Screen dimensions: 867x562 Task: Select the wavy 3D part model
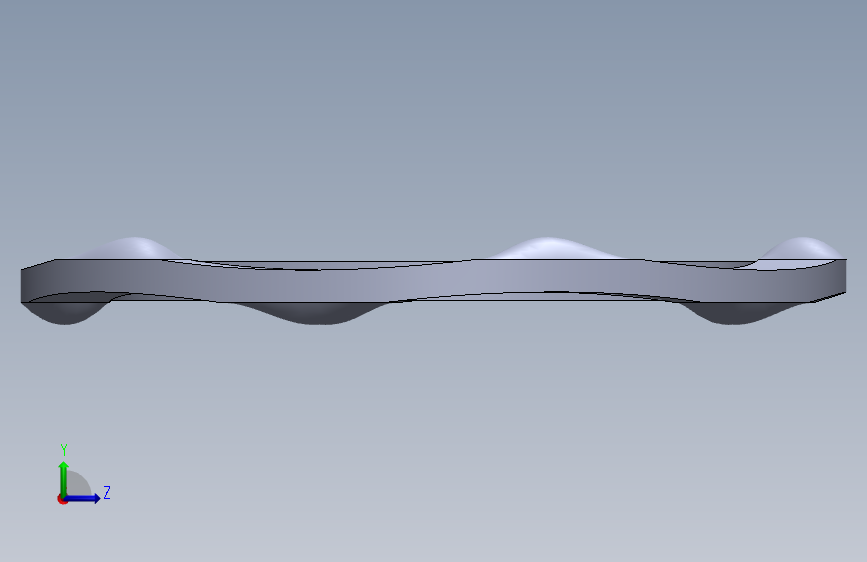[x=434, y=281]
